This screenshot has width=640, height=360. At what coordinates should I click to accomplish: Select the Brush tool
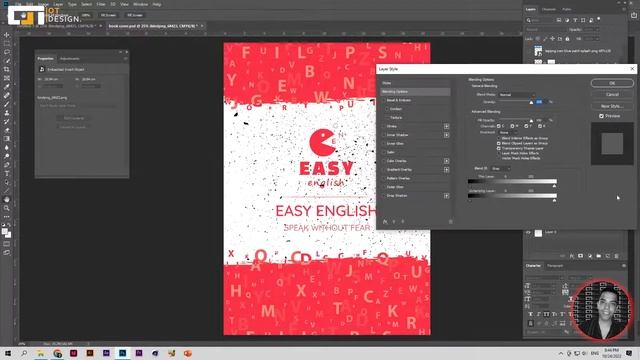(x=7, y=104)
